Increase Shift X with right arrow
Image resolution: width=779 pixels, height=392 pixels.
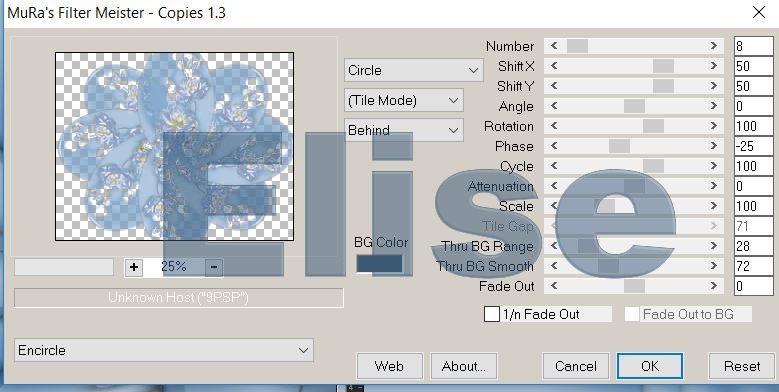pos(714,66)
